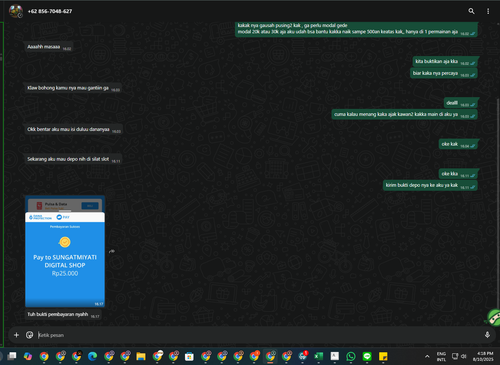500x365 pixels.
Task: Open Microsoft Store from the taskbar
Action: (189, 356)
